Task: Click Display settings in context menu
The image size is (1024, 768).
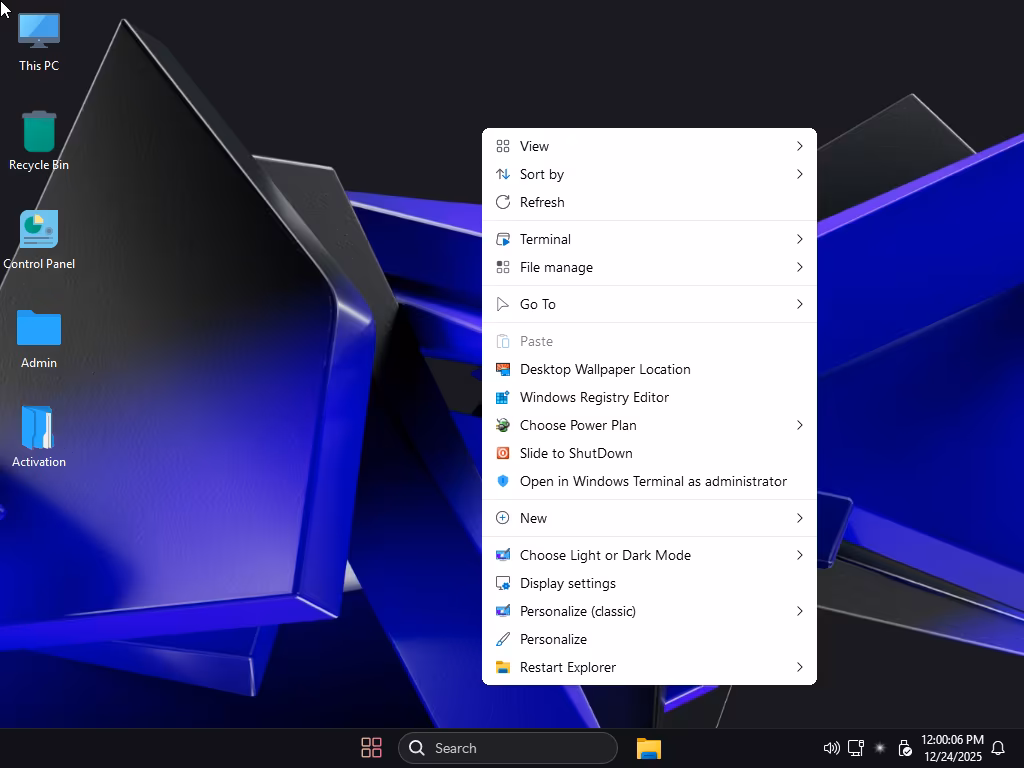Action: [x=567, y=583]
